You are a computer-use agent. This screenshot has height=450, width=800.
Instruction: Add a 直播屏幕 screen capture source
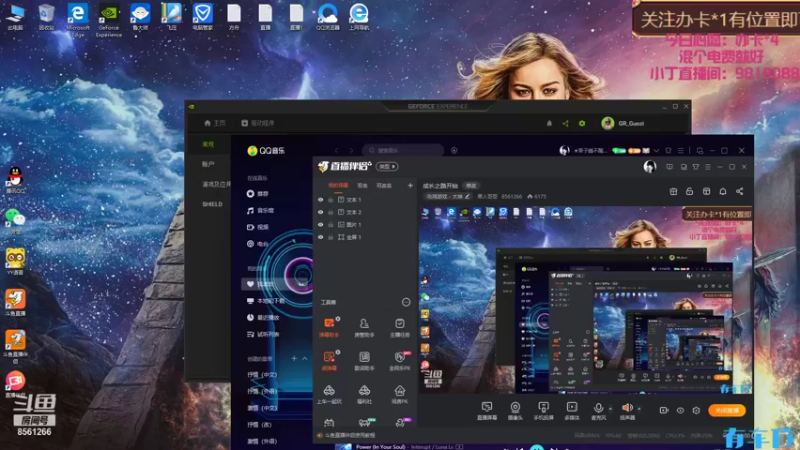coord(487,410)
